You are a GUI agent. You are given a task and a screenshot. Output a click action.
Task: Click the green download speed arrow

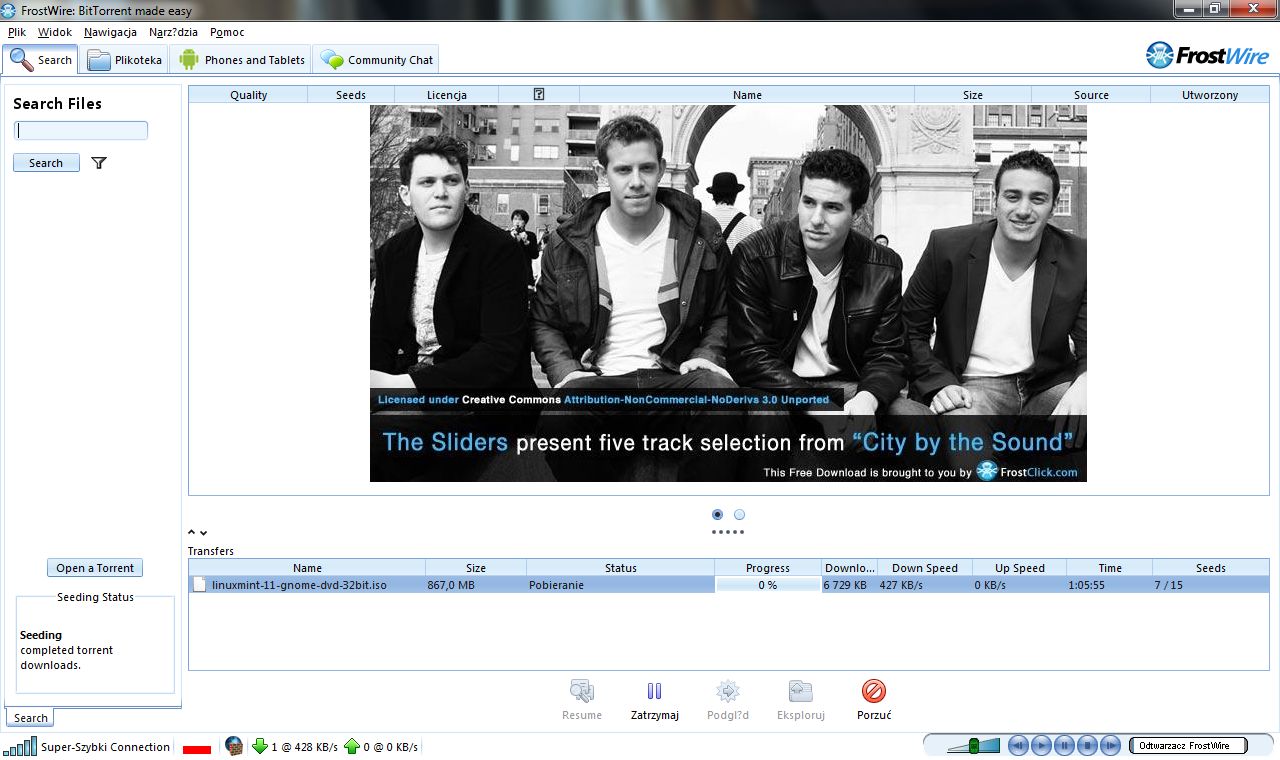260,746
